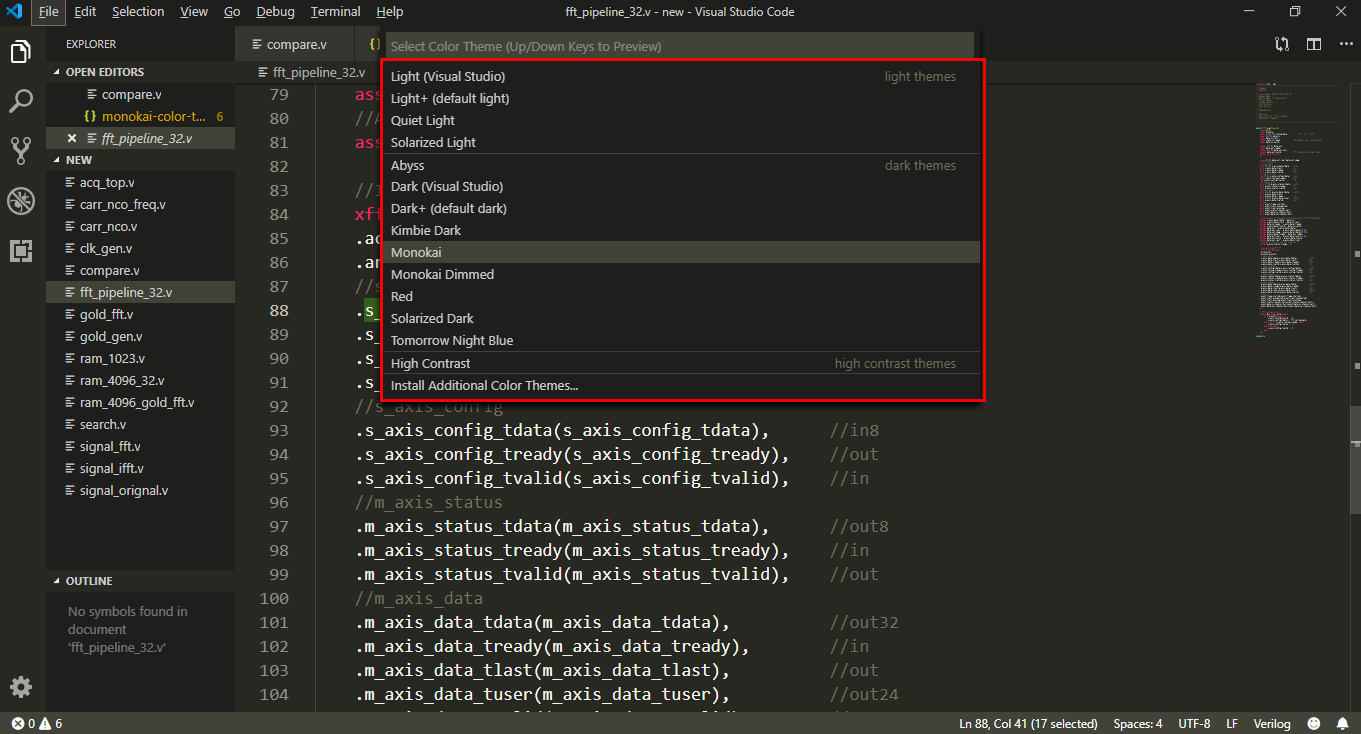Open clk_gen.v in the explorer

pos(140,248)
